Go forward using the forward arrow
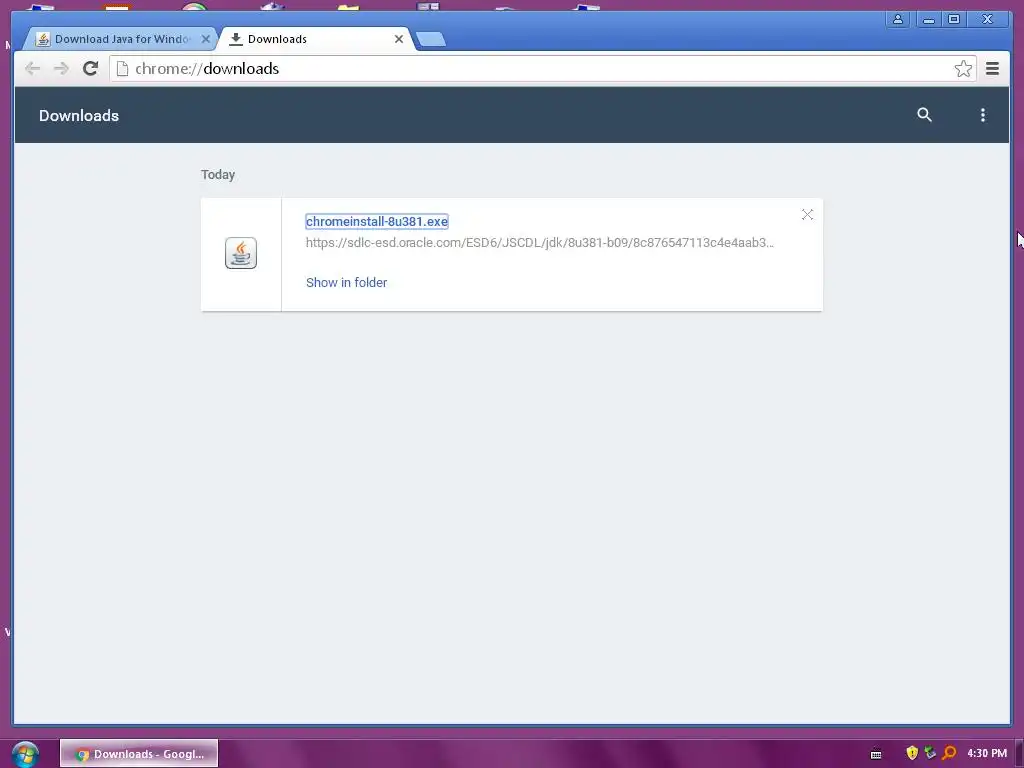The height and width of the screenshot is (768, 1024). tap(61, 68)
